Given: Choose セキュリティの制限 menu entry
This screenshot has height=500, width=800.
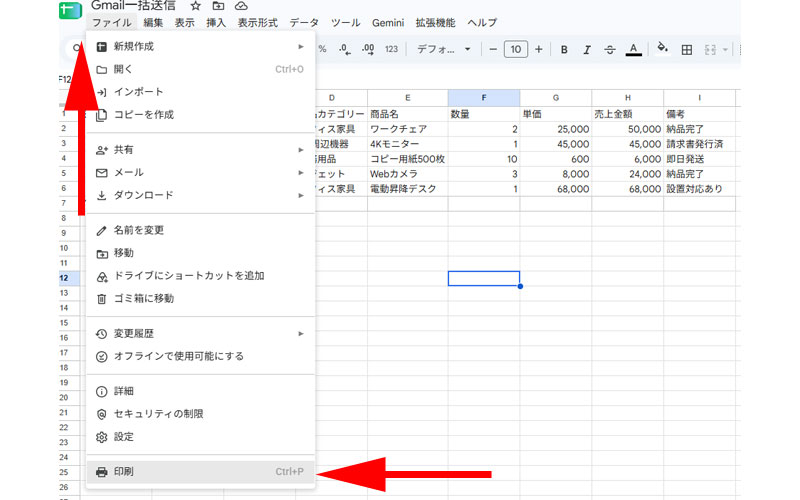Looking at the screenshot, I should click(201, 414).
